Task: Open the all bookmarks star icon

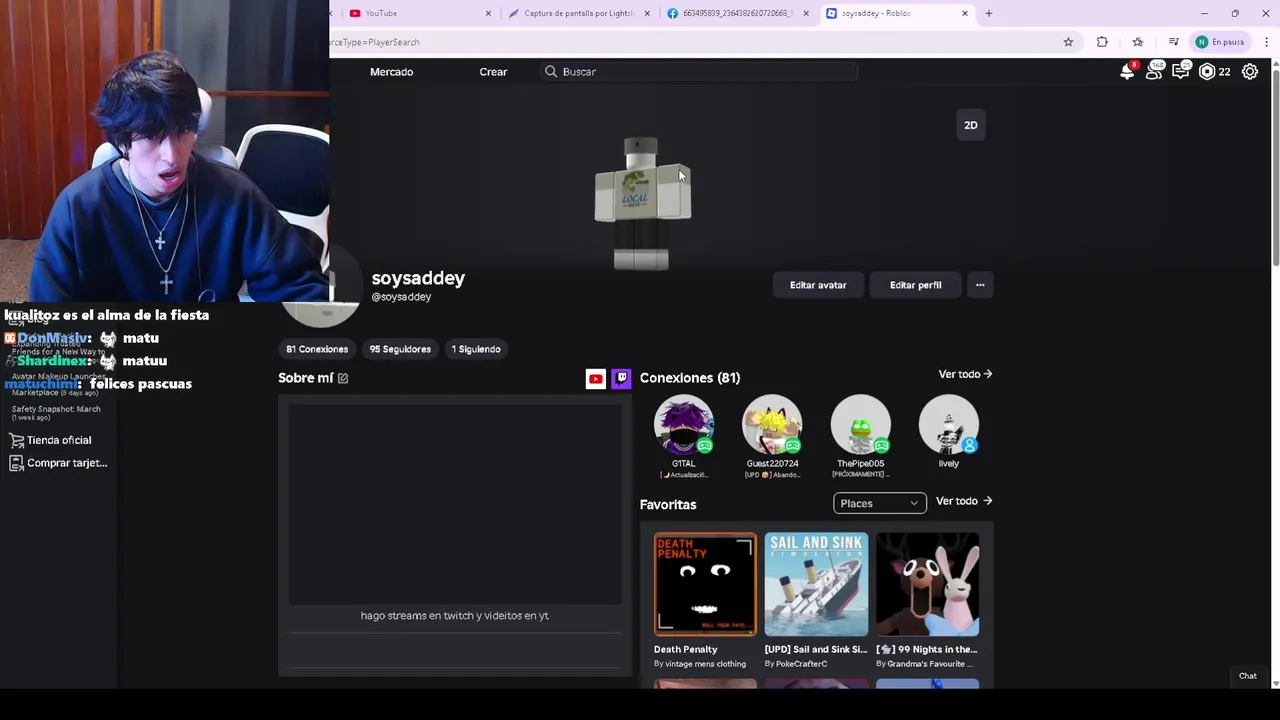Action: 1138,42
